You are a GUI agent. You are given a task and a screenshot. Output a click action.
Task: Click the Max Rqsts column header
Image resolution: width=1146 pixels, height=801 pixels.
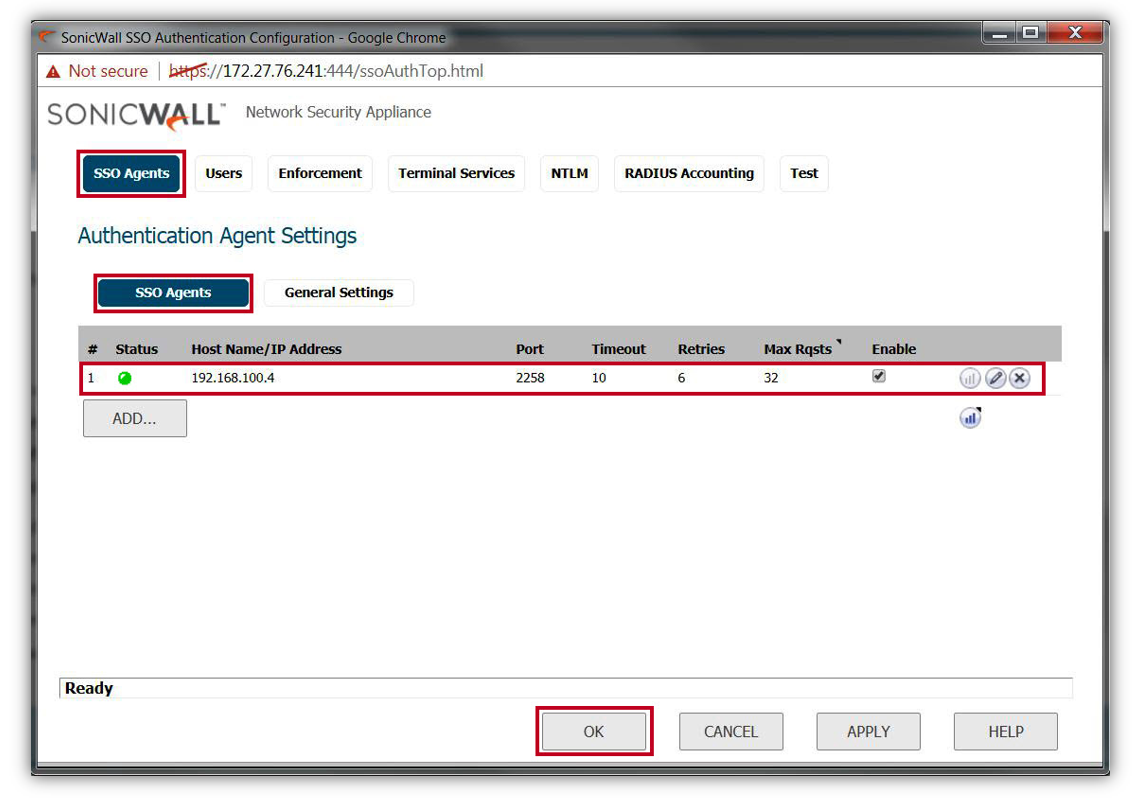797,349
